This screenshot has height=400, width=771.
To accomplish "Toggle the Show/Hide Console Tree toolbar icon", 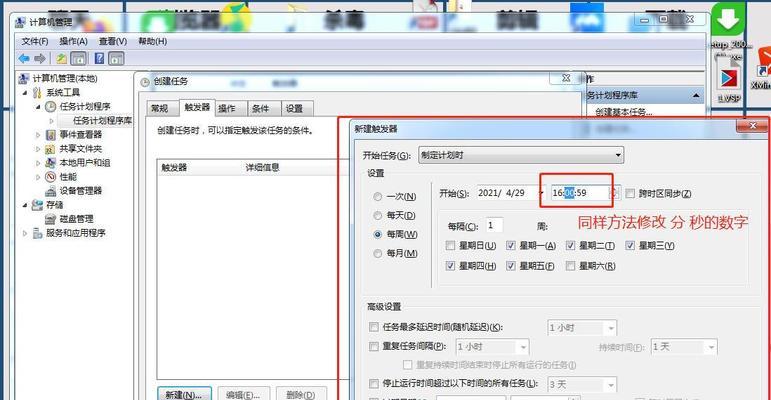I will [x=79, y=59].
